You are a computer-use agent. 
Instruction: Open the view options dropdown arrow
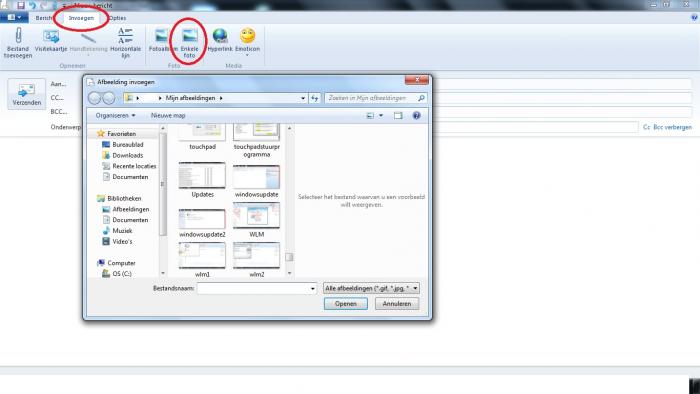click(x=381, y=116)
